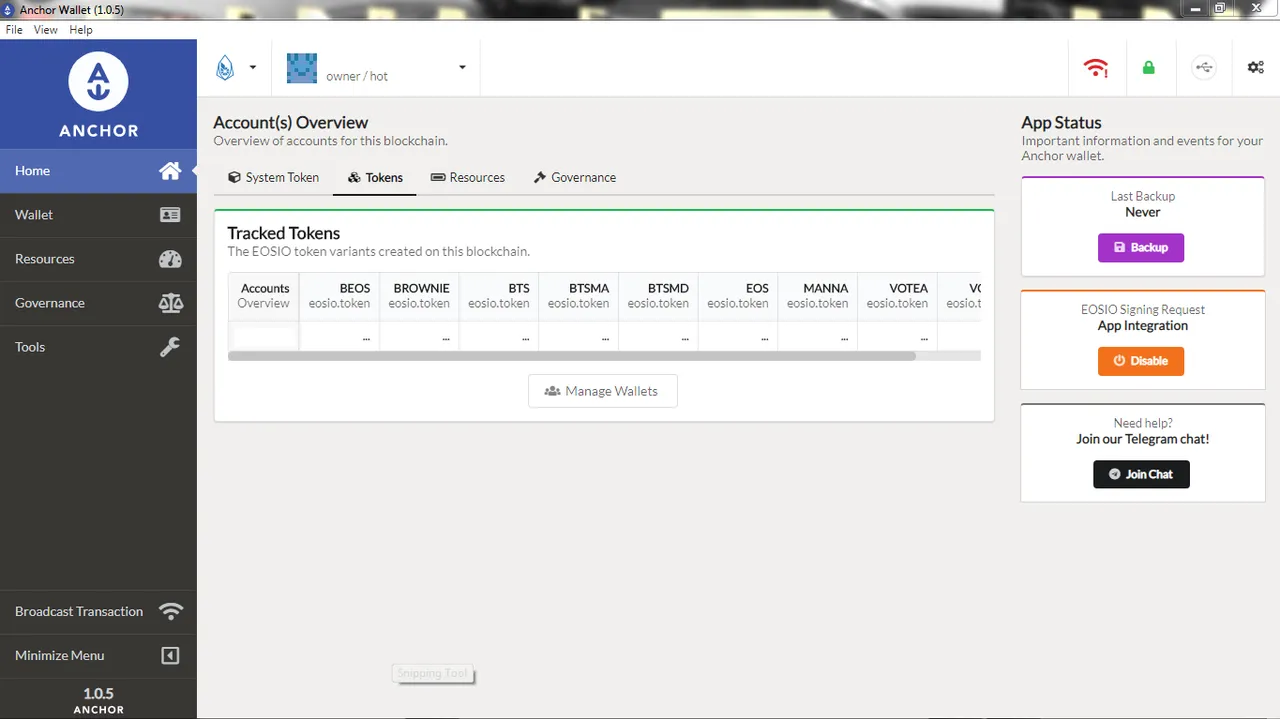Click the VOTEA column header
Image resolution: width=1280 pixels, height=719 pixels.
pyautogui.click(x=897, y=296)
